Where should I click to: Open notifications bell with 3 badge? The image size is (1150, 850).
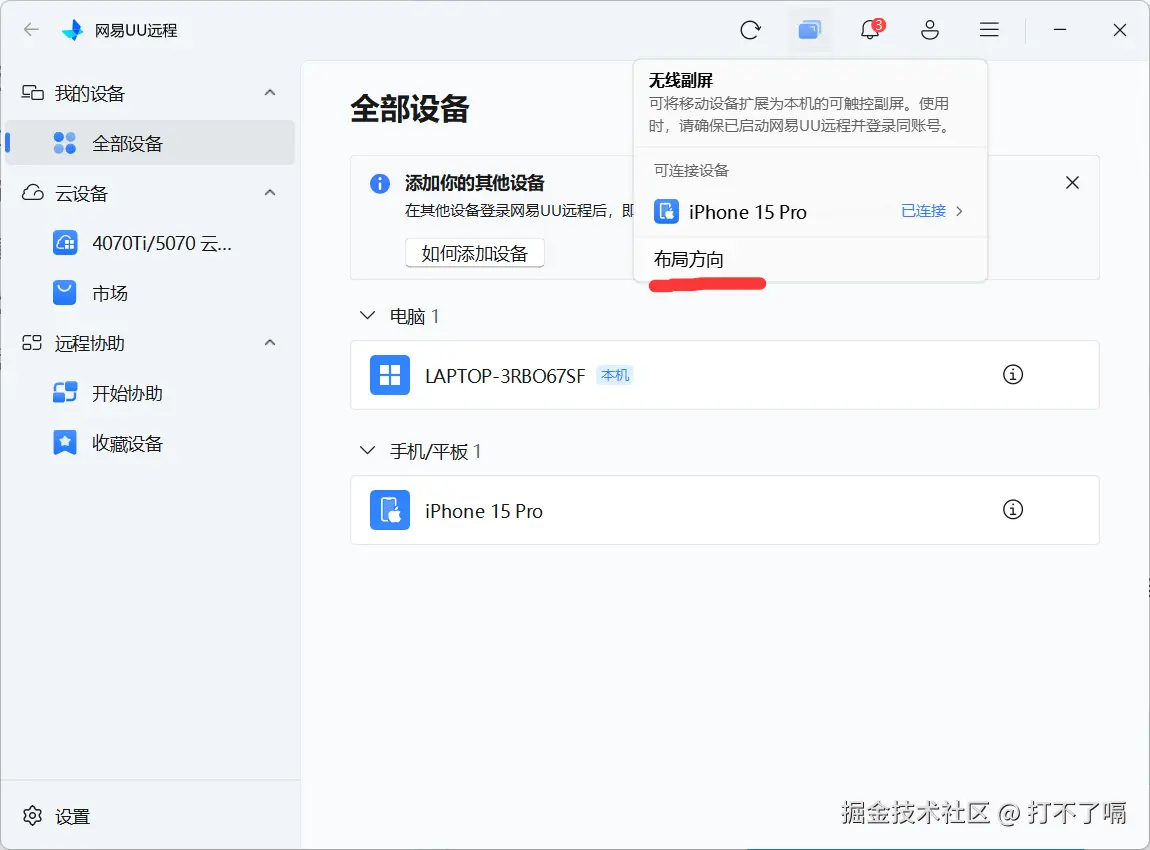pos(871,30)
